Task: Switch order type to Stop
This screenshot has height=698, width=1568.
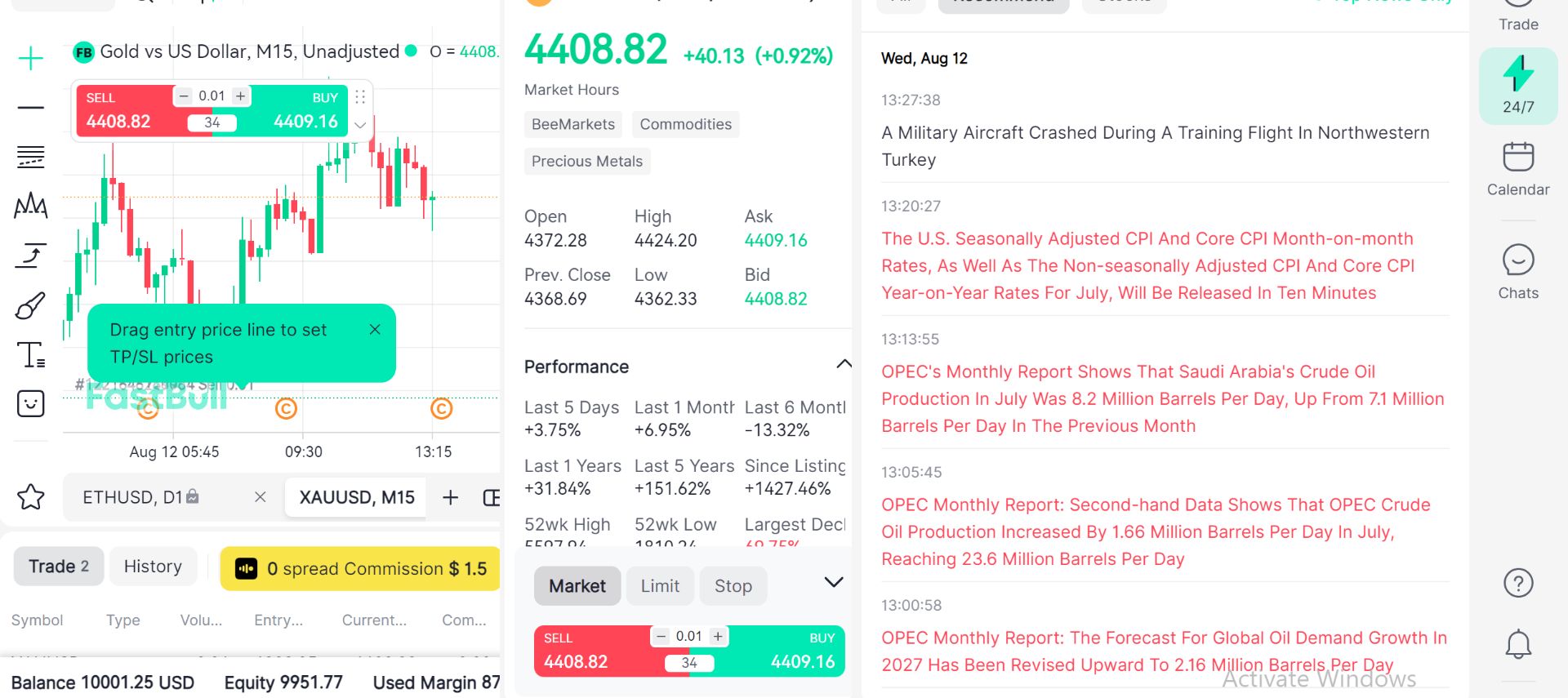Action: 733,586
